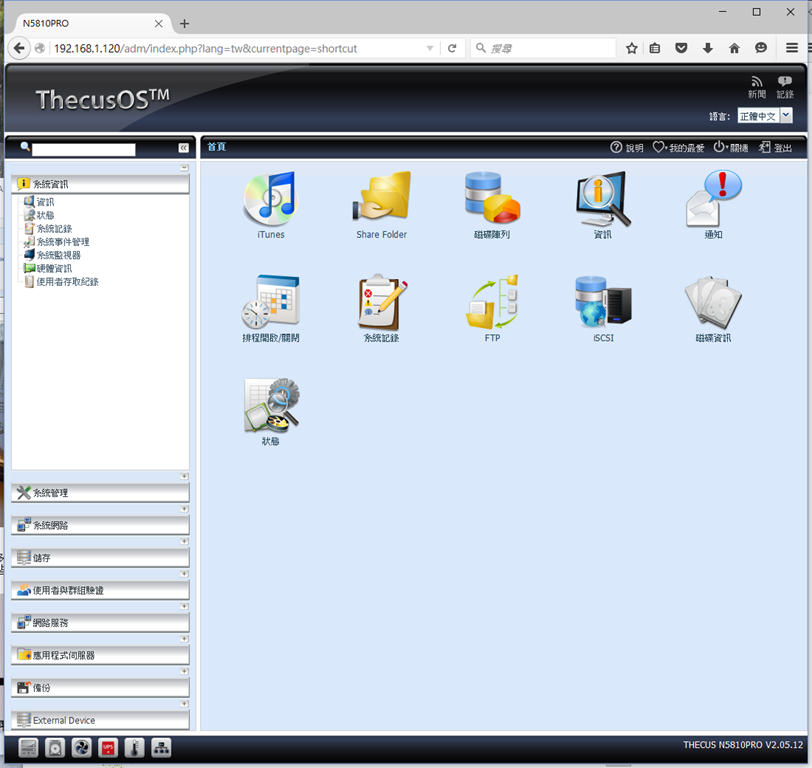Open the 磁碟陣列 RAID shortcut icon
Image resolution: width=812 pixels, height=768 pixels.
(492, 199)
